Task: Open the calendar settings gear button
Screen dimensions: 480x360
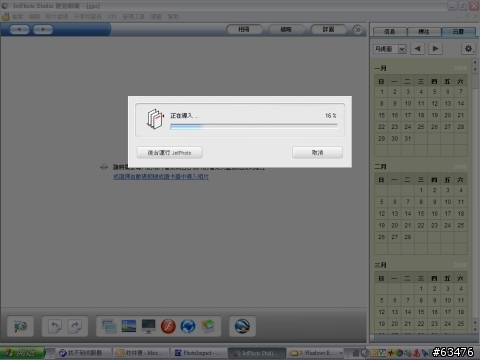Action: [468, 49]
